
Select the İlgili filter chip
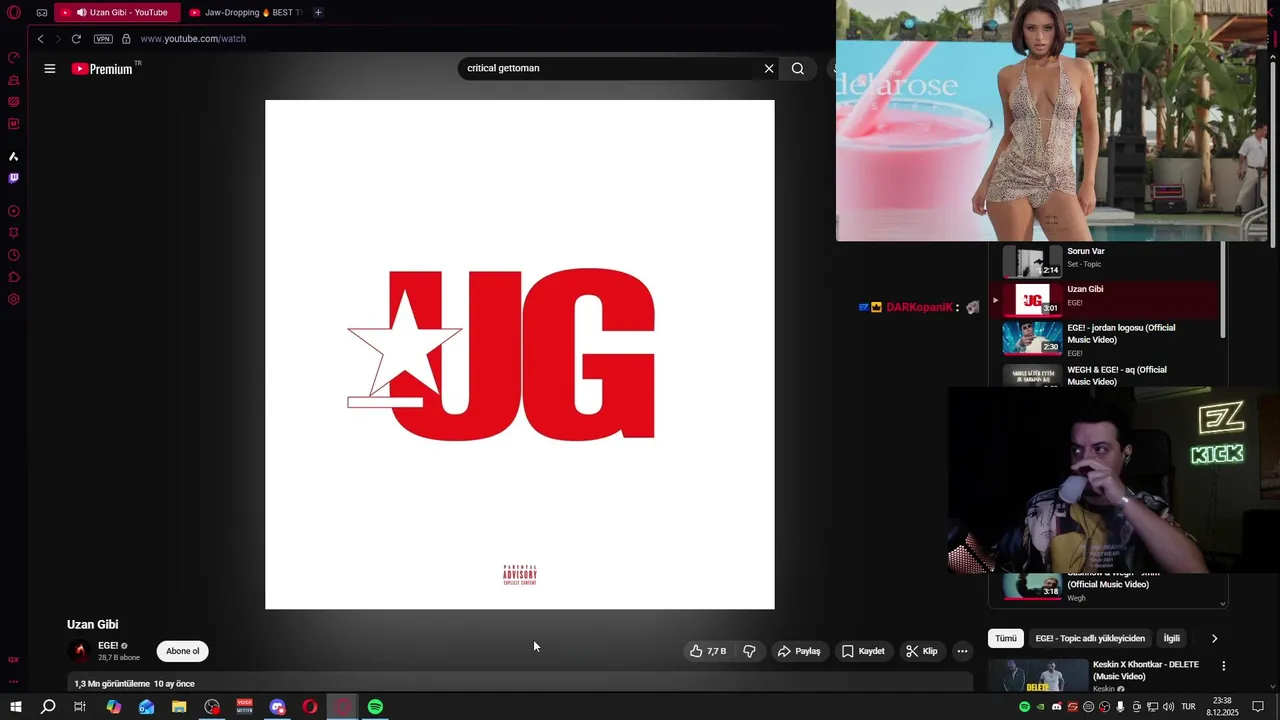(x=1171, y=638)
